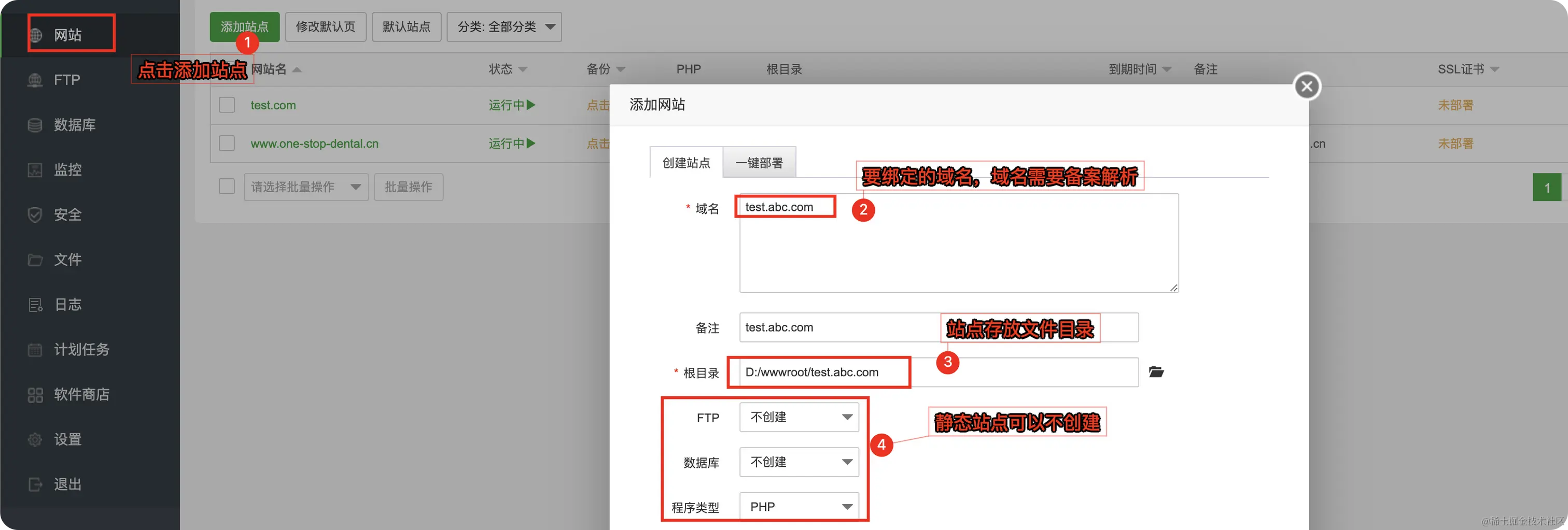Open the 分类: 全部分类 filter dropdown
This screenshot has height=530, width=1568.
pyautogui.click(x=504, y=27)
